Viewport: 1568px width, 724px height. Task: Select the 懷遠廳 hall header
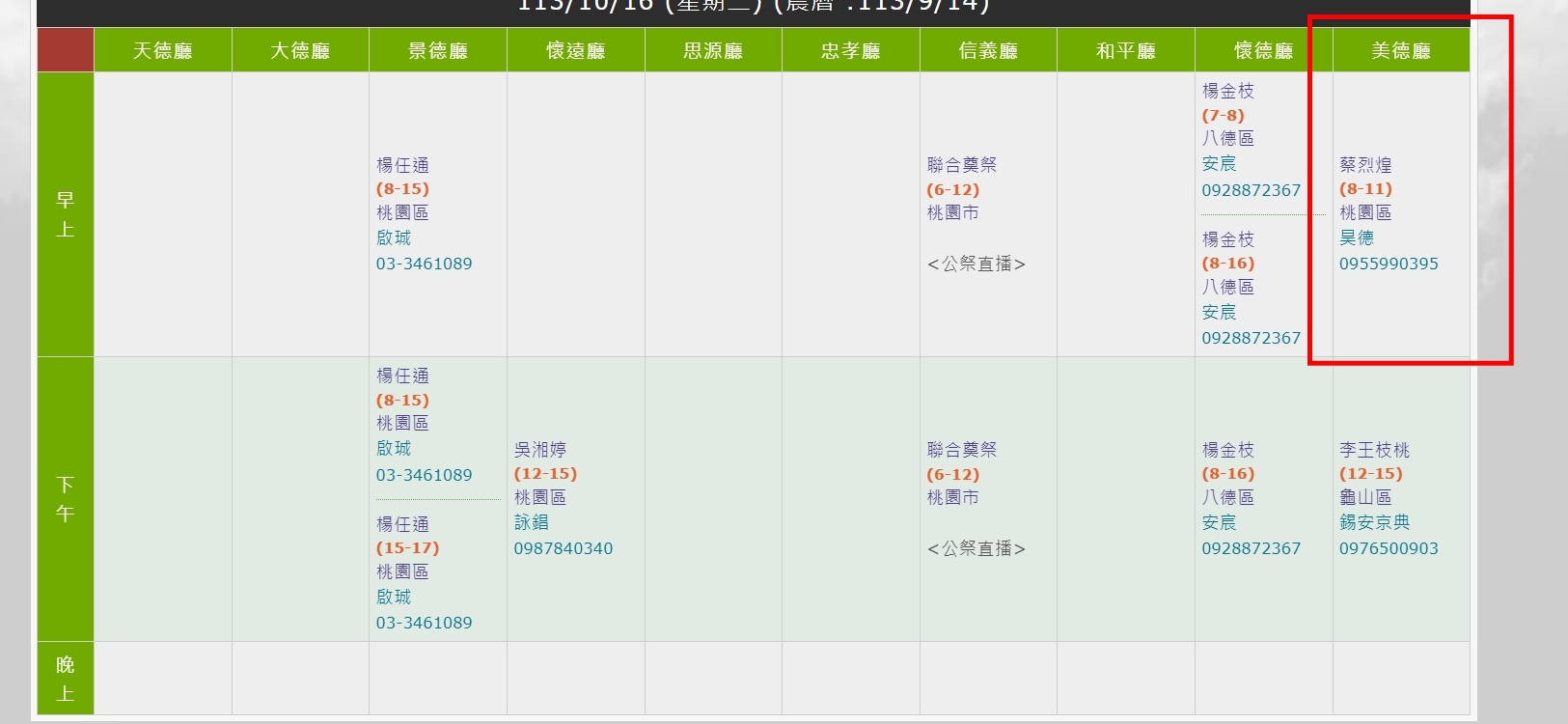point(575,51)
